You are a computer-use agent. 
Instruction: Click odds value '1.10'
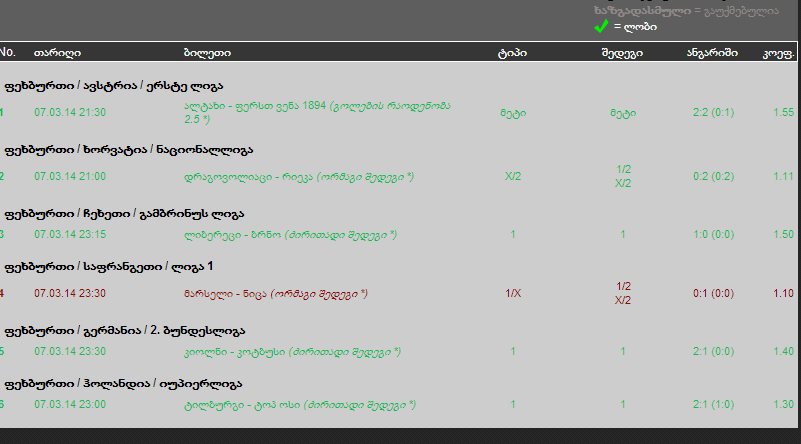(x=784, y=293)
